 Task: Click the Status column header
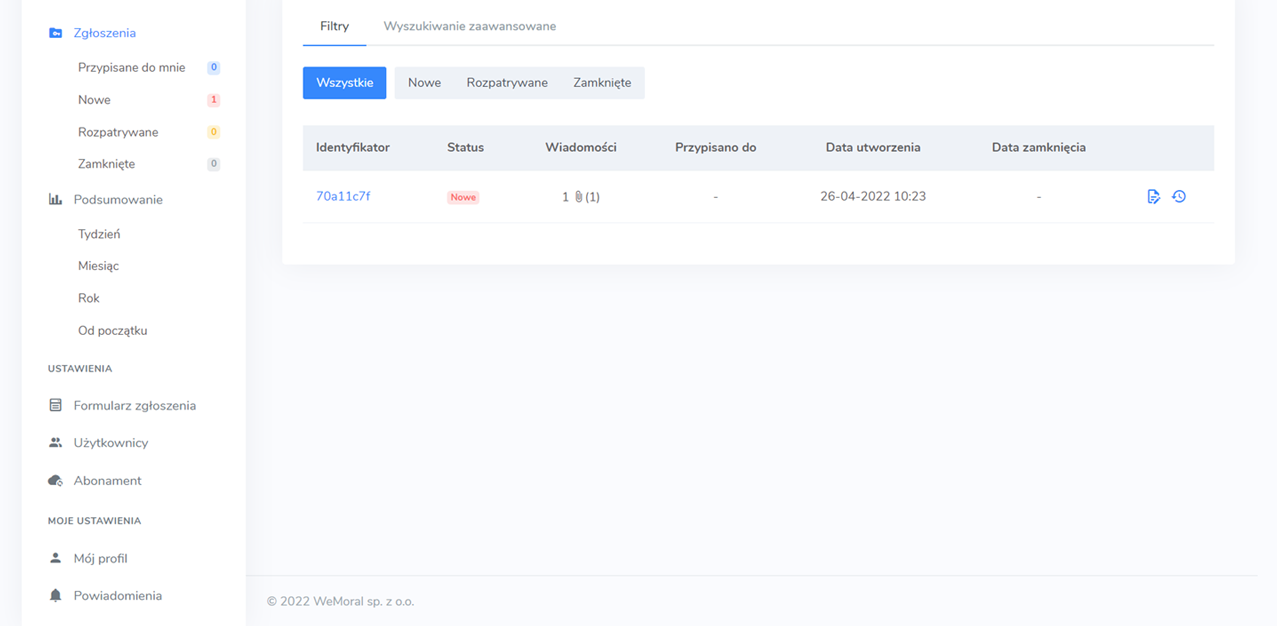click(465, 148)
